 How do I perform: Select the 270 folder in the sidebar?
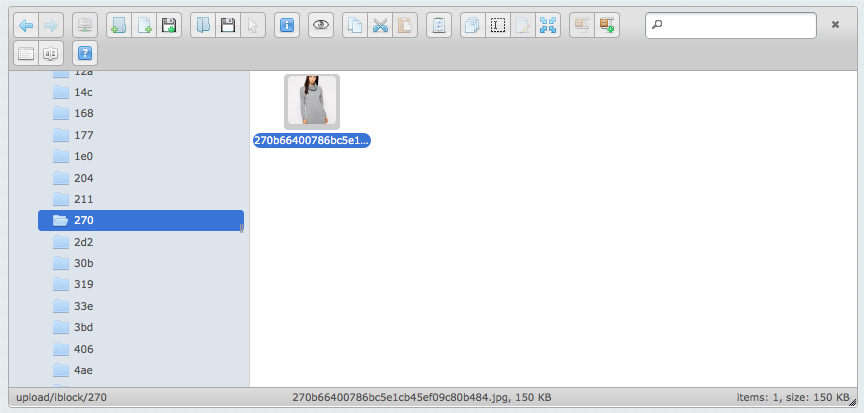(83, 220)
